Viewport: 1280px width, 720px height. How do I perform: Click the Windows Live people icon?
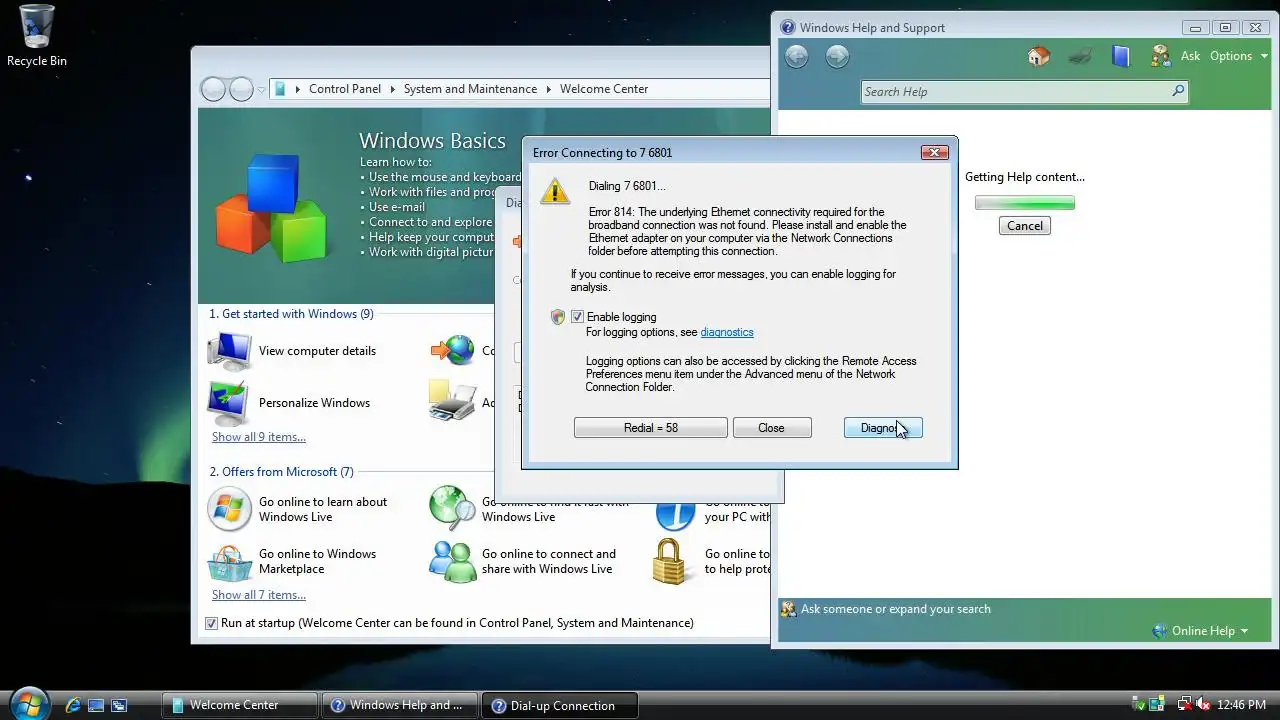pyautogui.click(x=453, y=562)
